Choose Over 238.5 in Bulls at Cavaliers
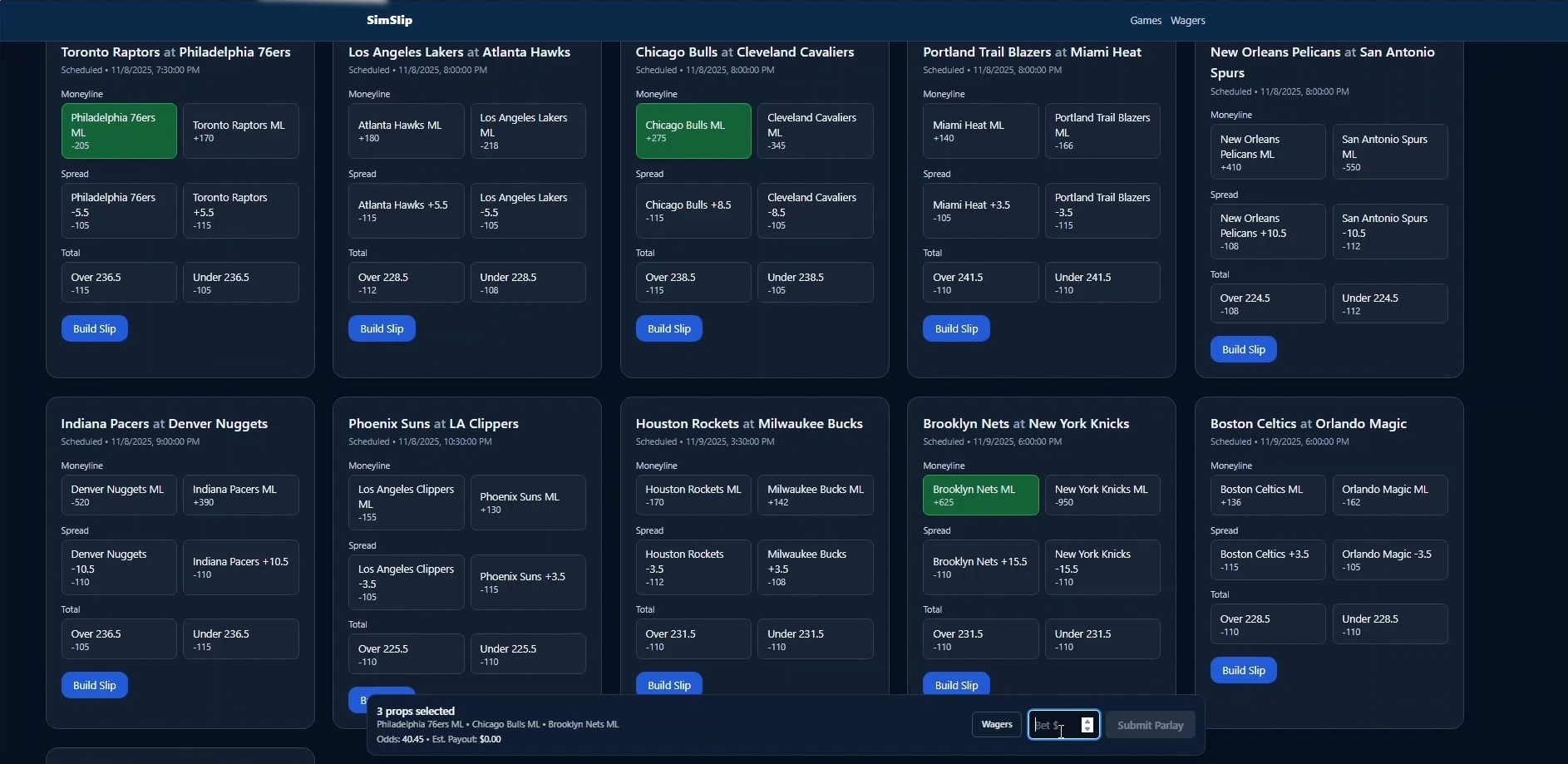The width and height of the screenshot is (1568, 764). click(693, 283)
